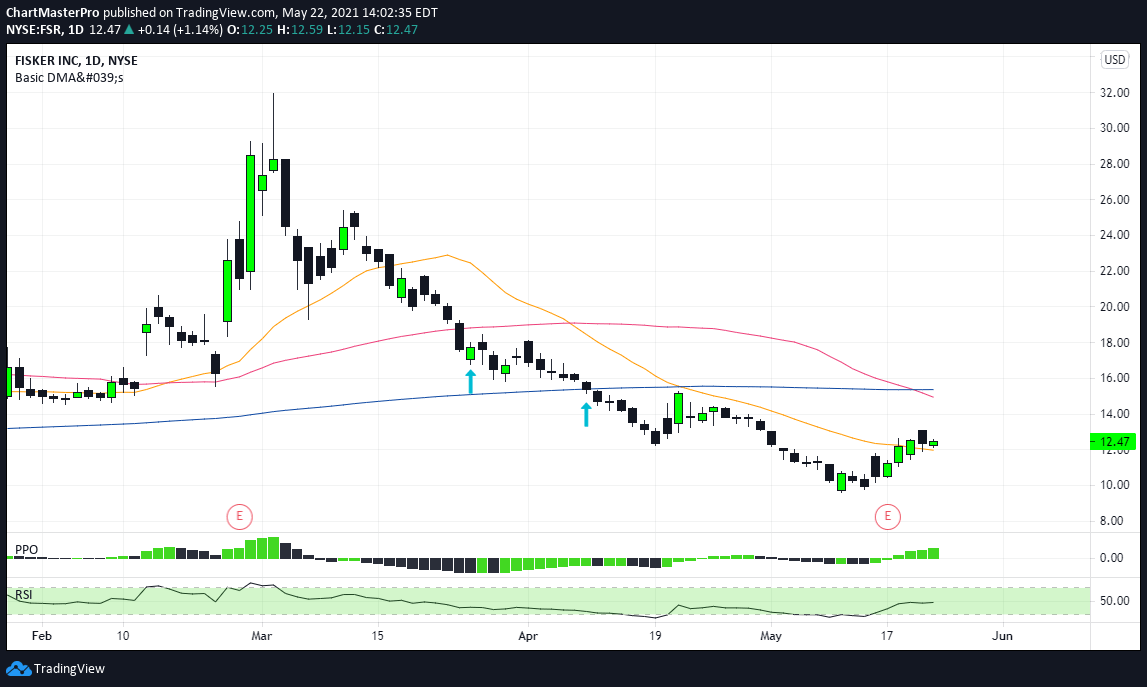1147x687 pixels.
Task: Click the Jun label on the time axis
Action: pyautogui.click(x=1001, y=636)
